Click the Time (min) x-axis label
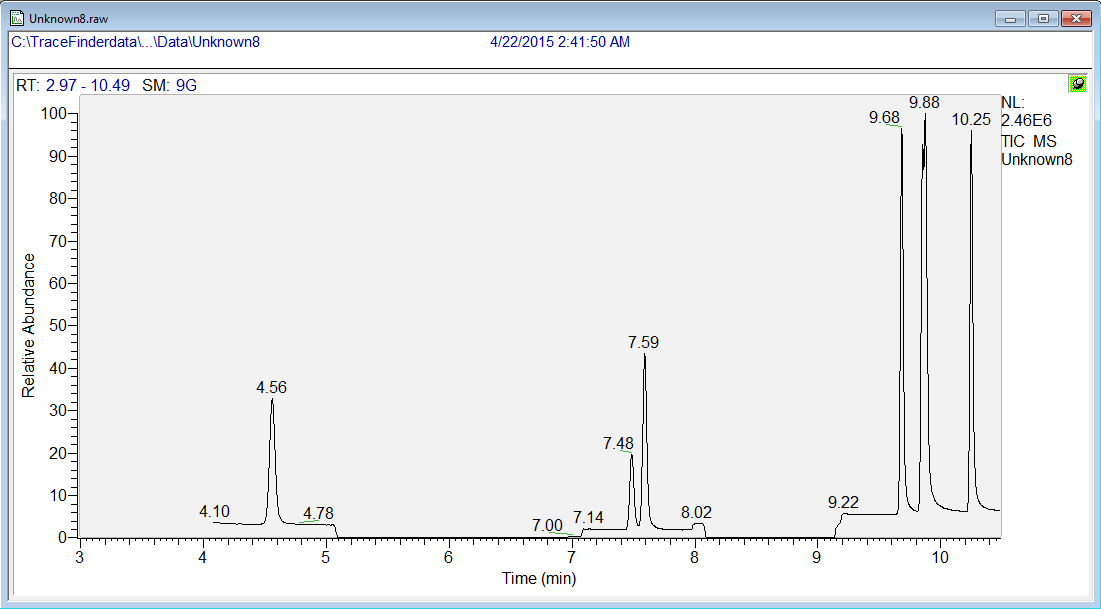This screenshot has width=1101, height=609. 539,578
